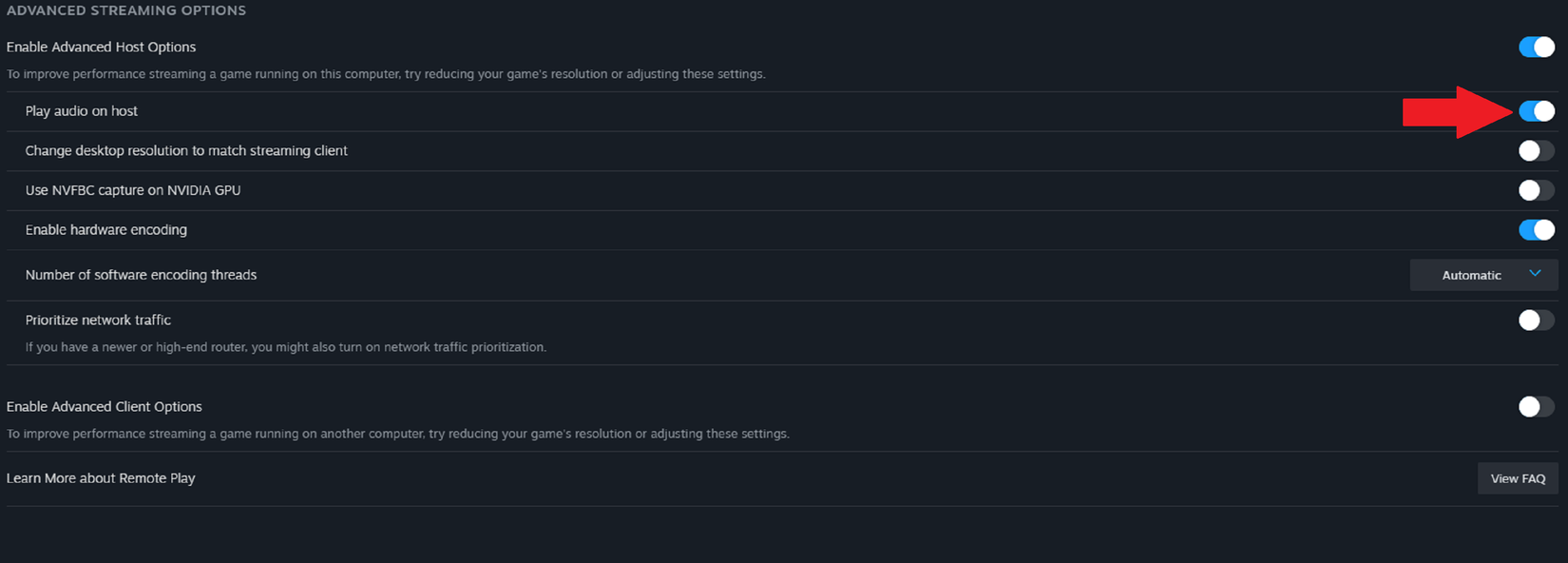Enable Change desktop resolution to match streaming client

(1536, 150)
